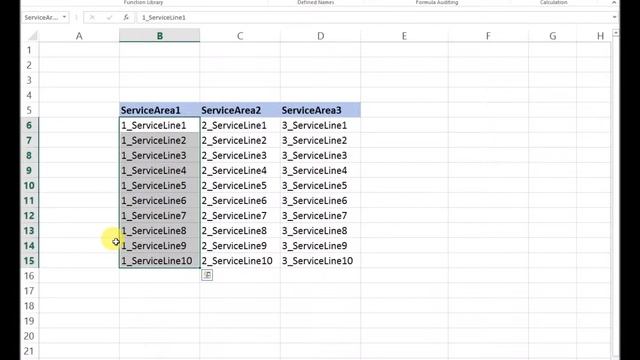Click cell containing 1_ServiceLine9
Image resolution: width=640 pixels, height=360 pixels.
(160, 246)
